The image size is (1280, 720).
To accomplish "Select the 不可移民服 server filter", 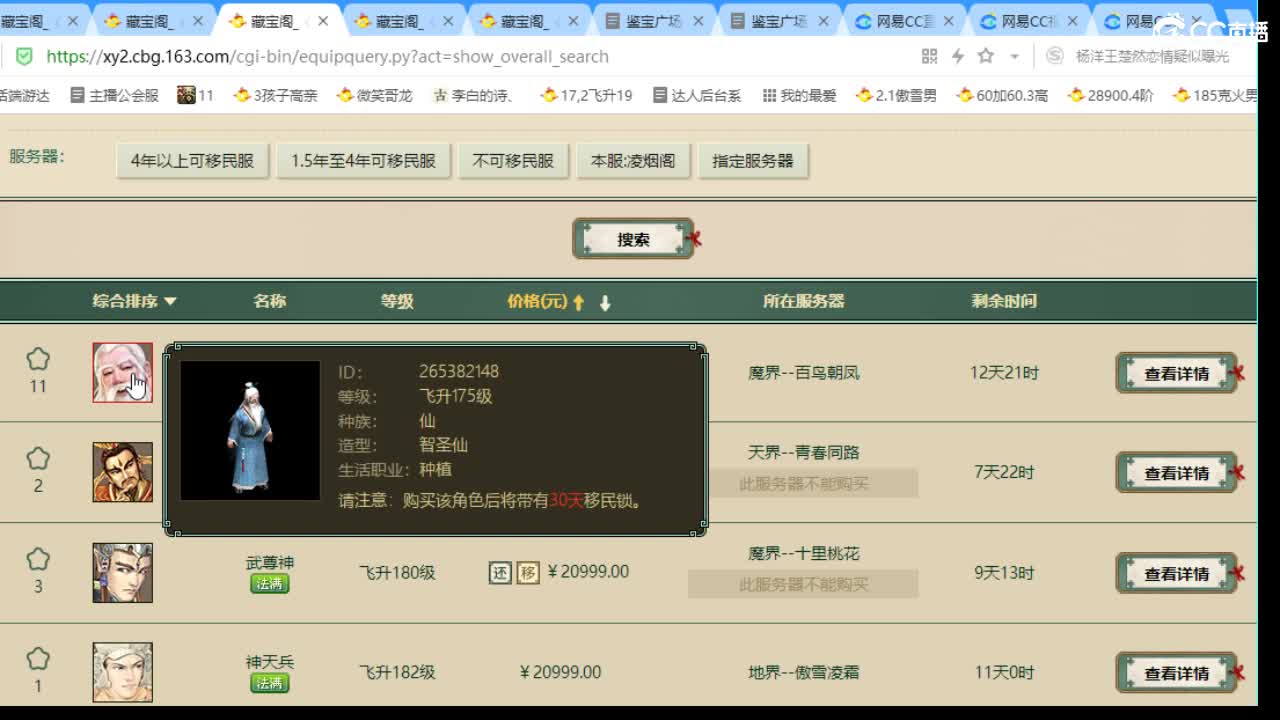I will click(x=513, y=161).
